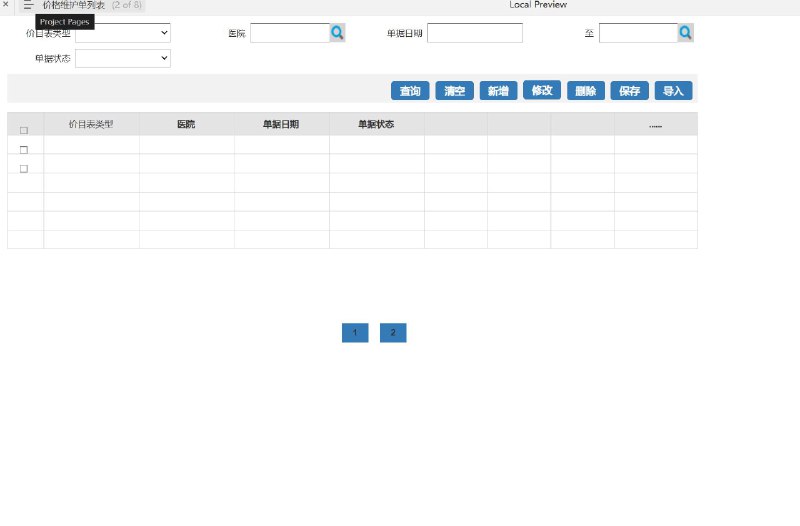
Task: Toggle the select-all header checkbox
Action: point(24,130)
